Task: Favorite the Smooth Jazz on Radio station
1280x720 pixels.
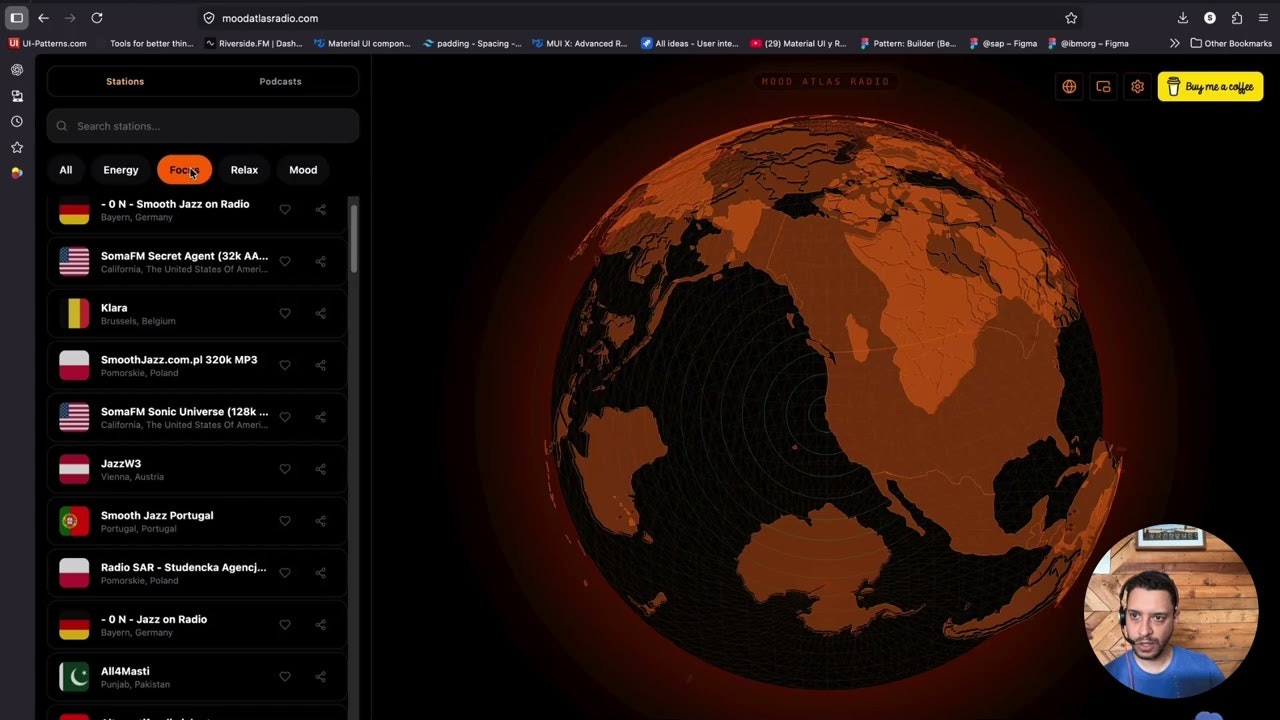Action: point(285,210)
